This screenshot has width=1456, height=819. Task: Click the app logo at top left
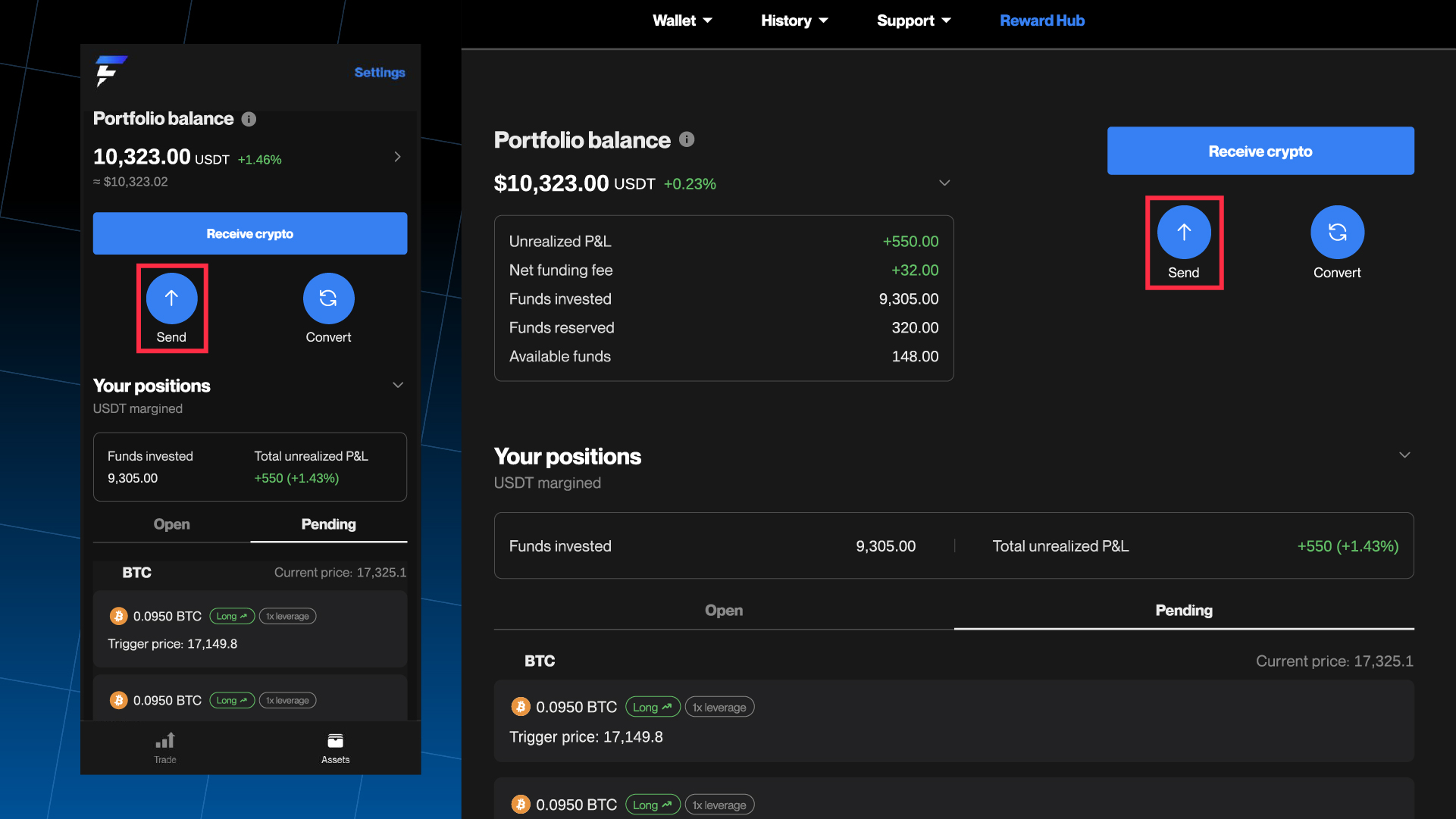click(x=111, y=73)
